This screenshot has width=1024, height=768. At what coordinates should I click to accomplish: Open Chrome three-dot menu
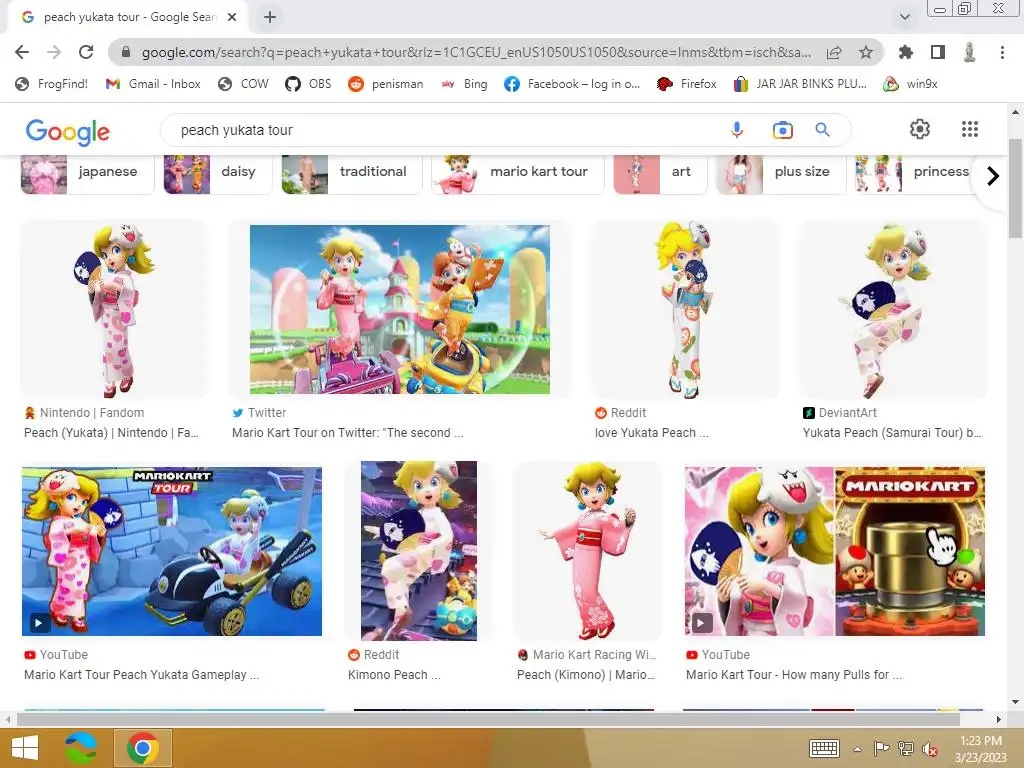(1002, 52)
